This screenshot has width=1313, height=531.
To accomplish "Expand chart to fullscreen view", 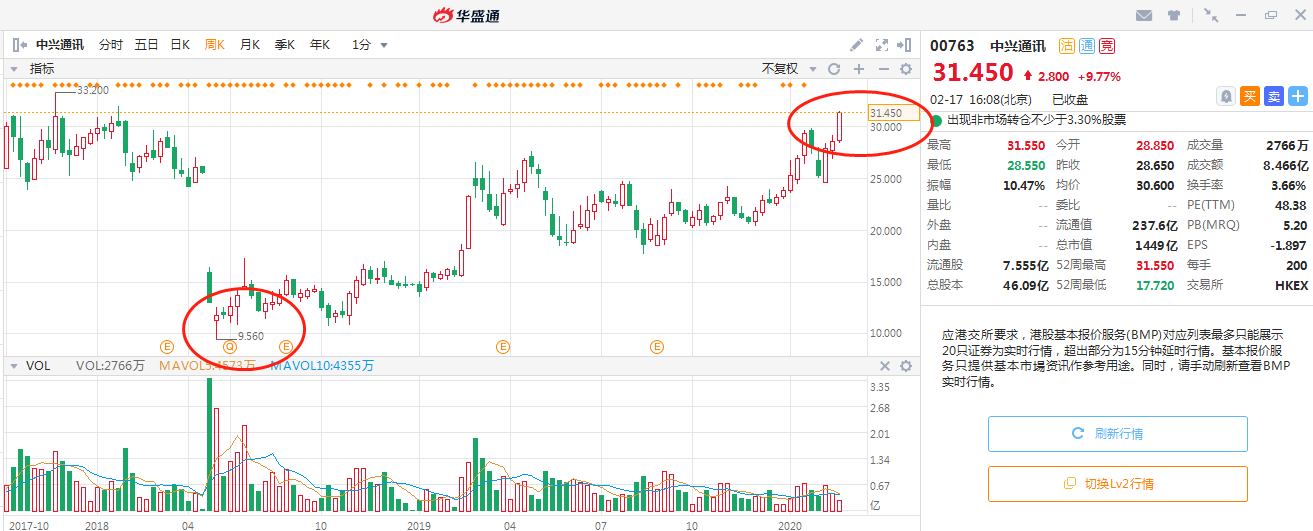I will click(882, 45).
